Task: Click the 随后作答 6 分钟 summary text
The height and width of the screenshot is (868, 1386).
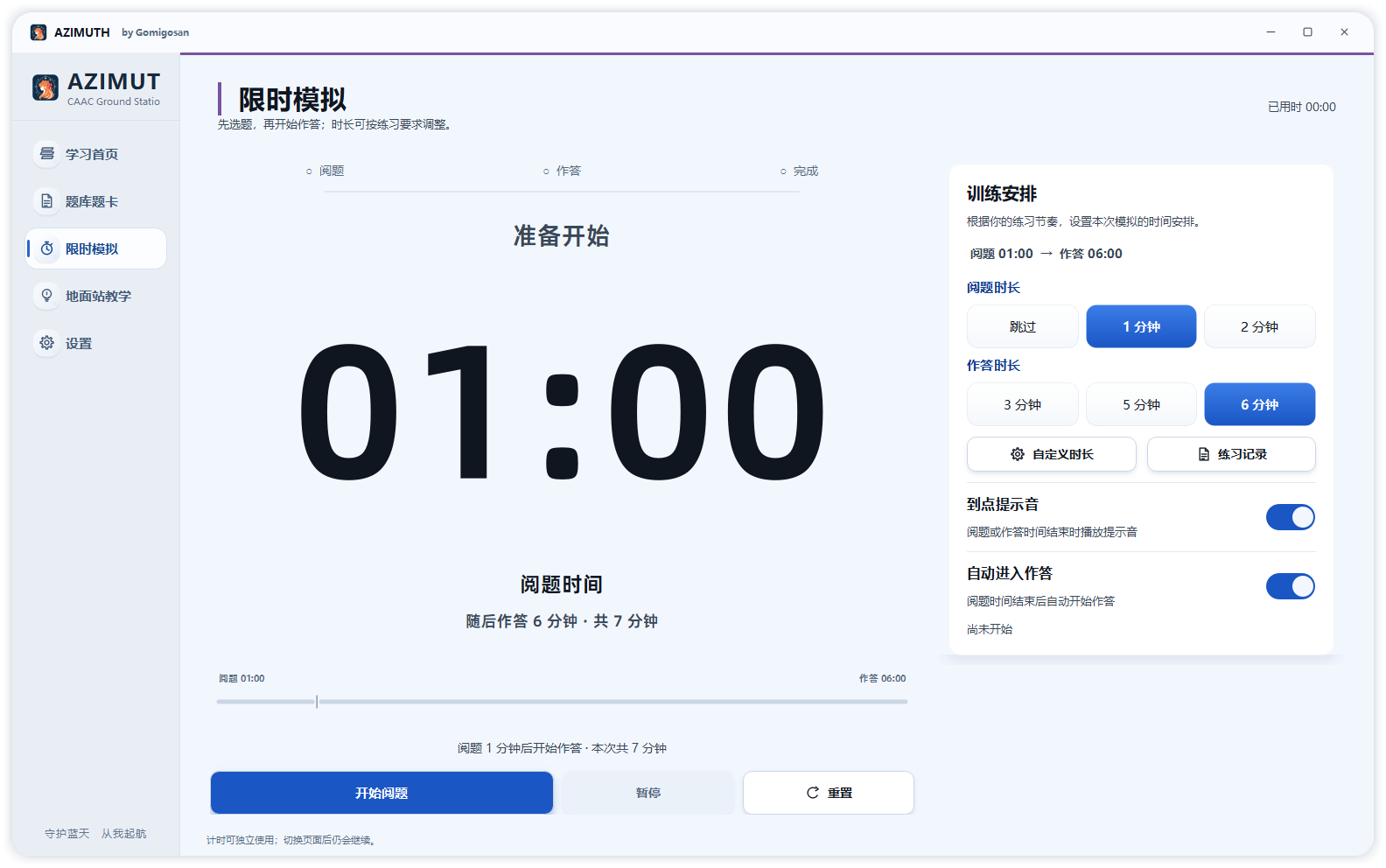Action: pyautogui.click(x=562, y=621)
